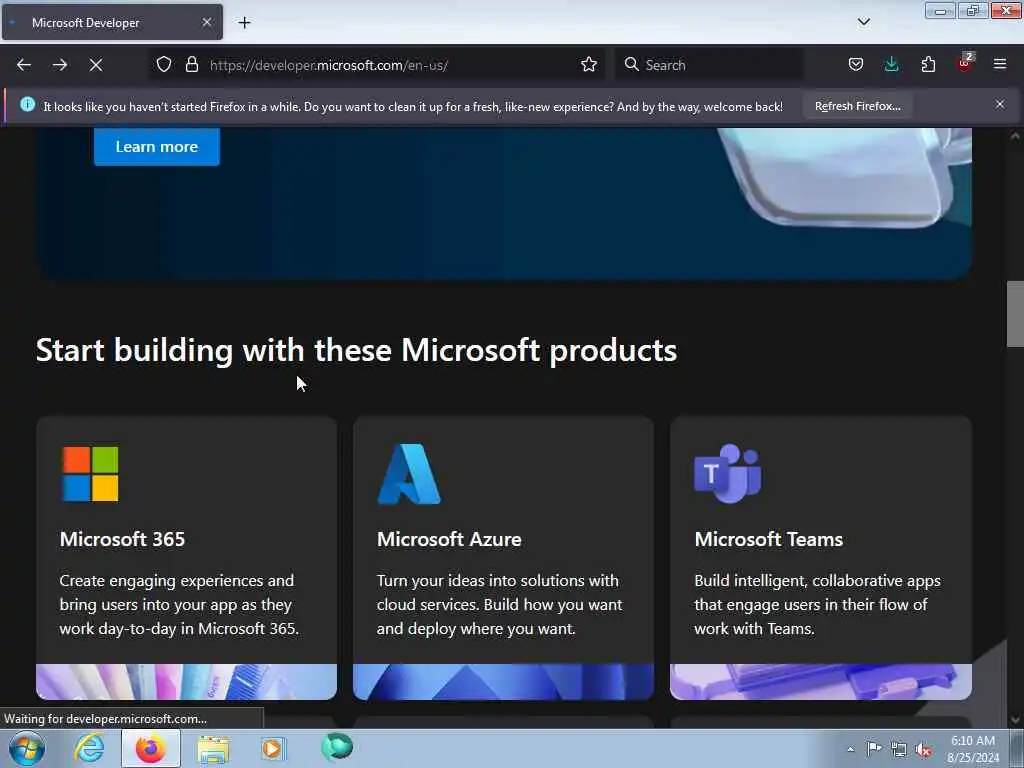
Task: Expand the list all tabs chevron
Action: [863, 22]
